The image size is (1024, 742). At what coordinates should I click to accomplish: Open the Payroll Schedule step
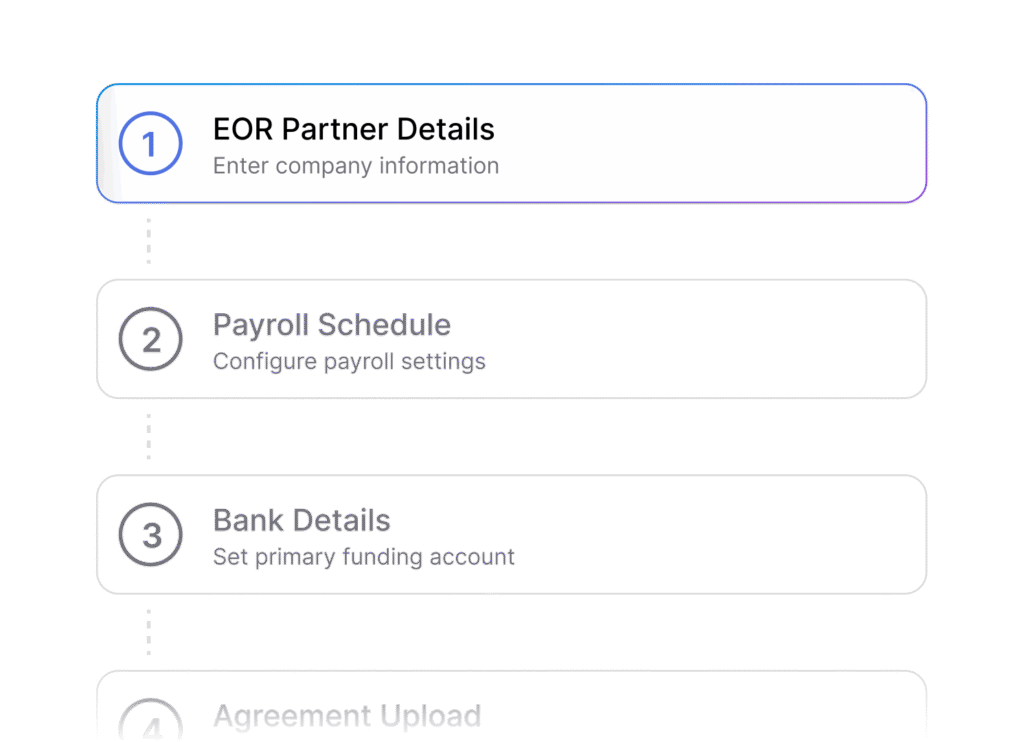click(511, 339)
